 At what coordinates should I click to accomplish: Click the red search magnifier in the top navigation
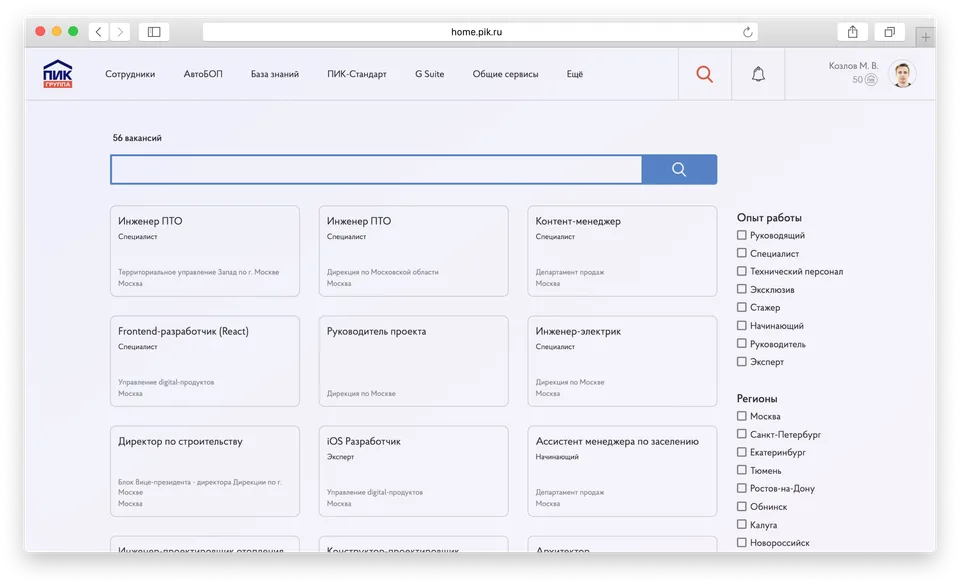pyautogui.click(x=704, y=73)
